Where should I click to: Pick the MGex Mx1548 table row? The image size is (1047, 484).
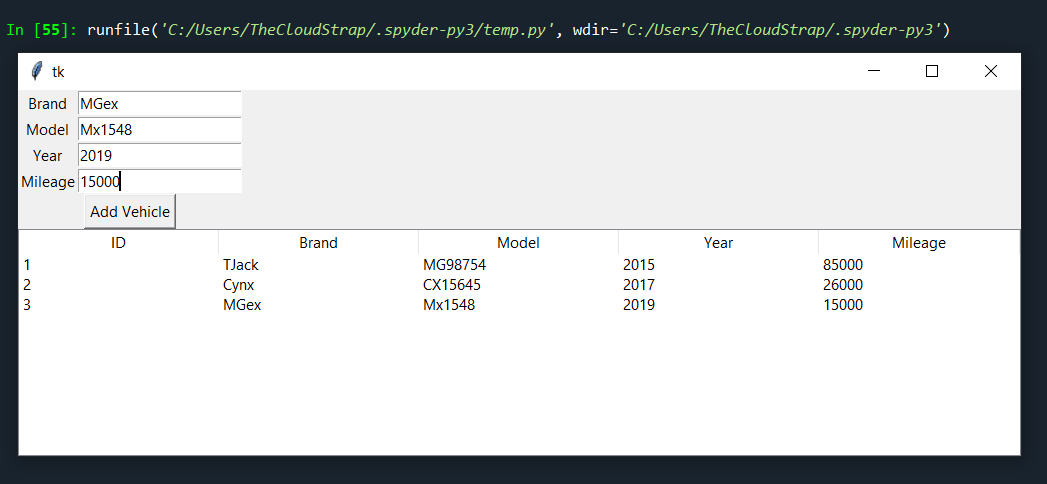tap(519, 305)
